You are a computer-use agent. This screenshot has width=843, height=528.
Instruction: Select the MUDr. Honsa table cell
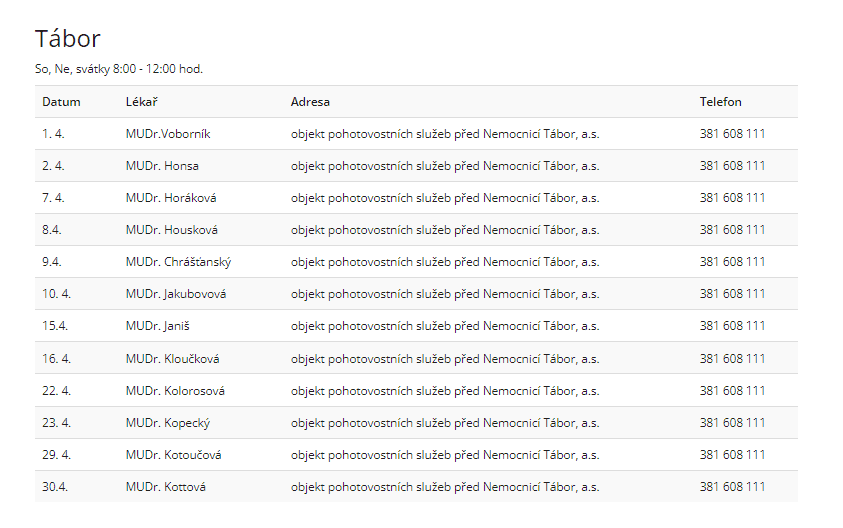point(162,166)
